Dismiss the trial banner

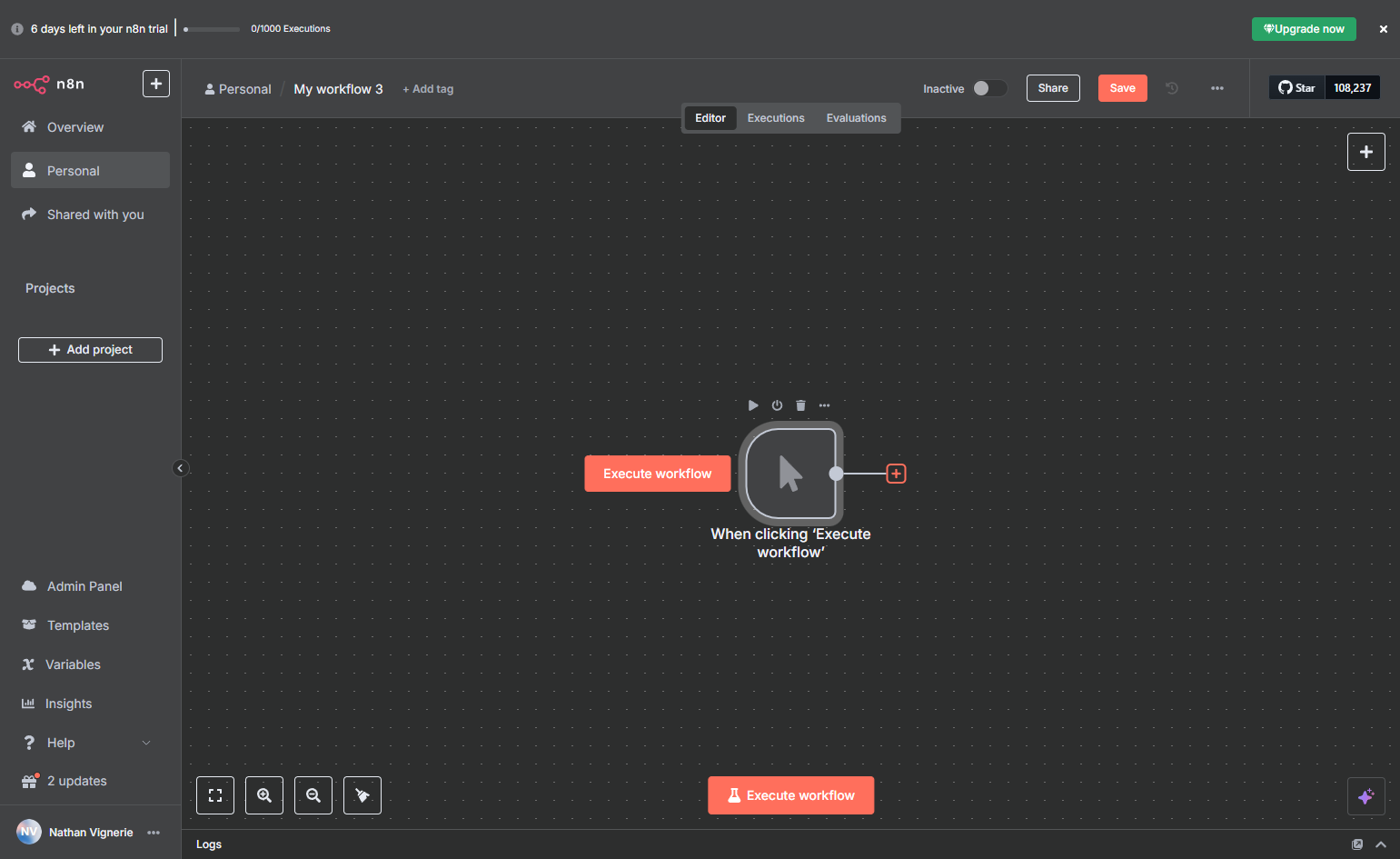(1383, 29)
